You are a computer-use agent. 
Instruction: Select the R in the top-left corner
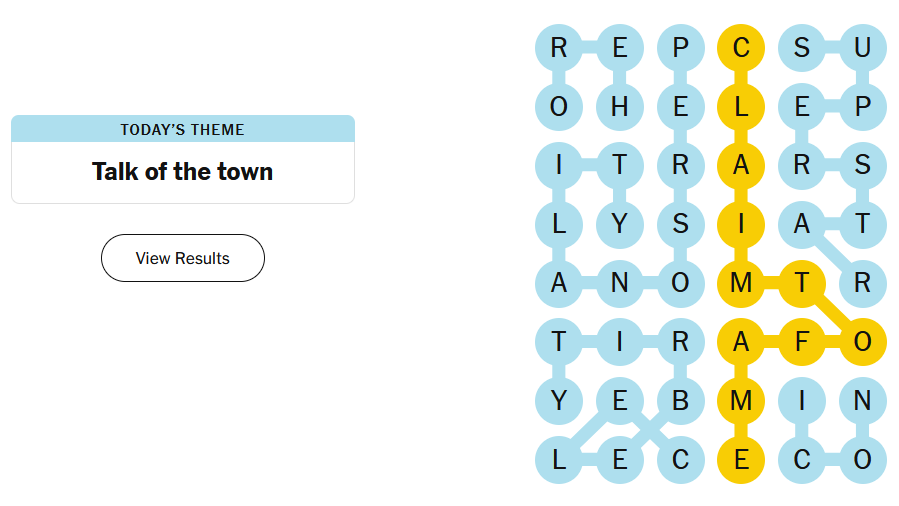(x=559, y=48)
